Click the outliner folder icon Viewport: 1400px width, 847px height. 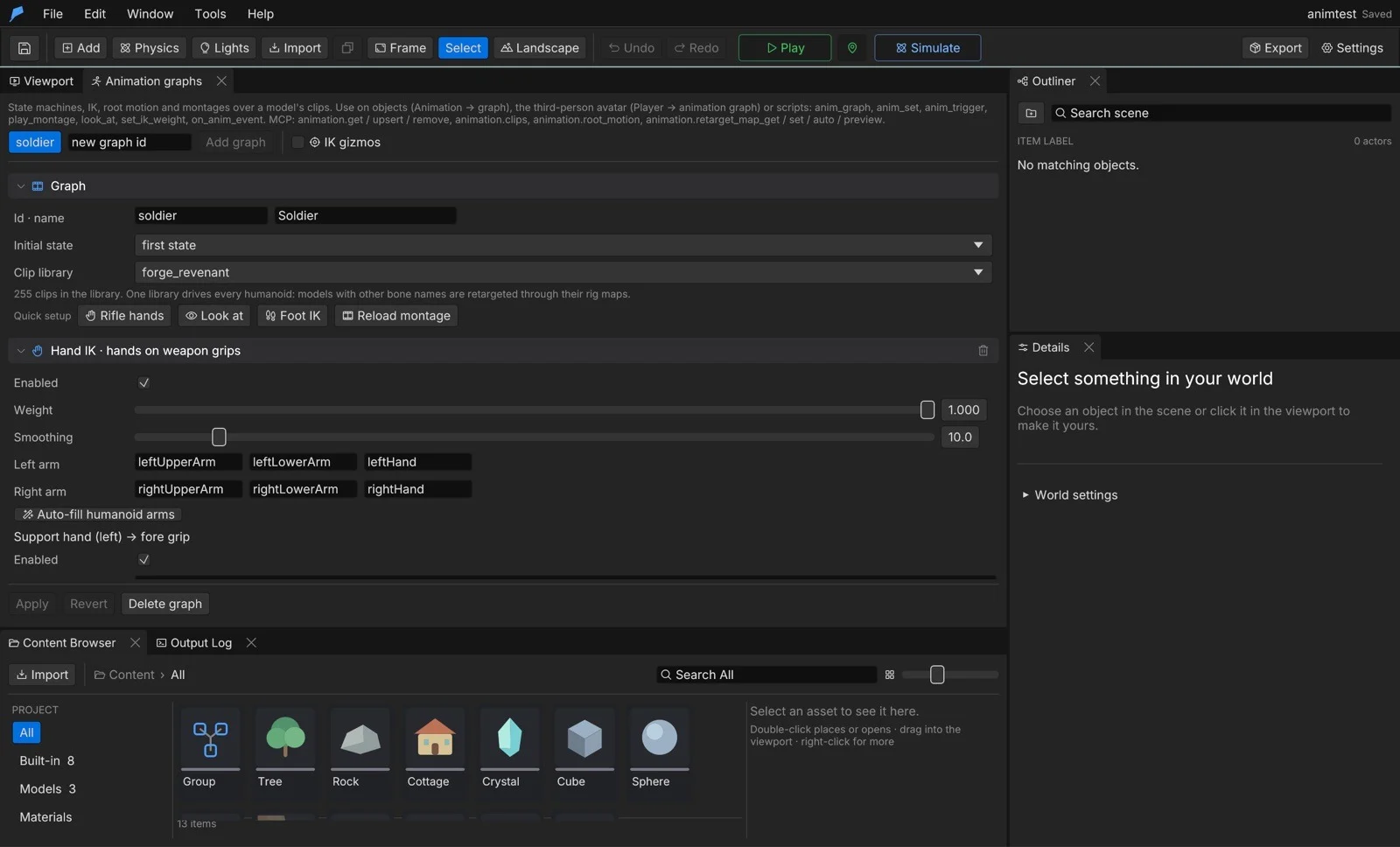click(1031, 113)
